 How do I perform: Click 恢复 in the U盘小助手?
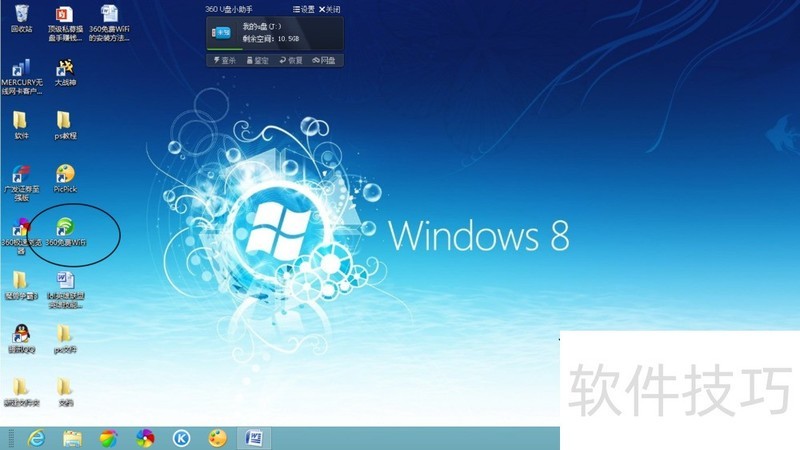click(x=291, y=60)
